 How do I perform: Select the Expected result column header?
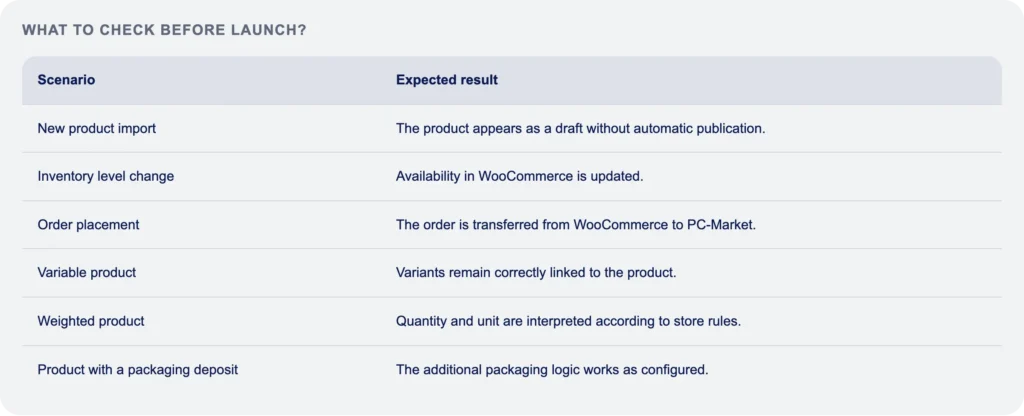coord(447,80)
